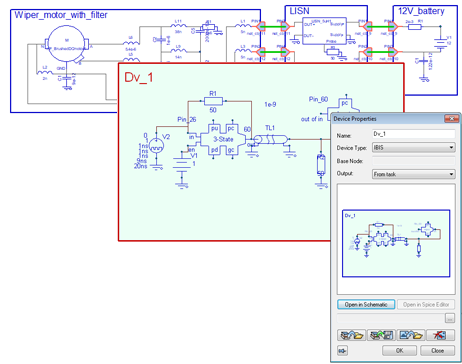Select the 12V_battery block title
462x364 pixels.
(421, 11)
